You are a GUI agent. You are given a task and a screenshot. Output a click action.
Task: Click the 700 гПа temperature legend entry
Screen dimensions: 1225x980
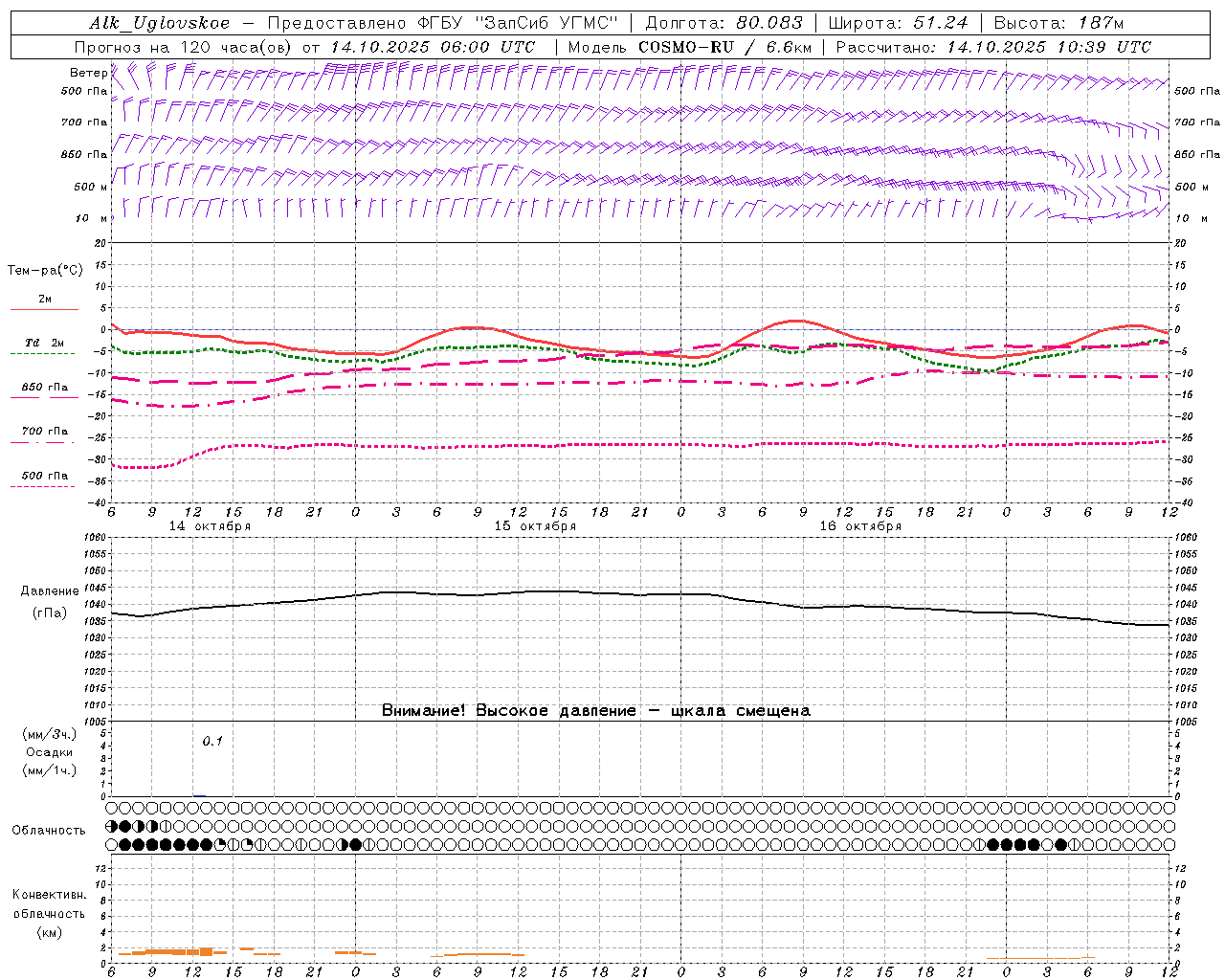point(45,432)
